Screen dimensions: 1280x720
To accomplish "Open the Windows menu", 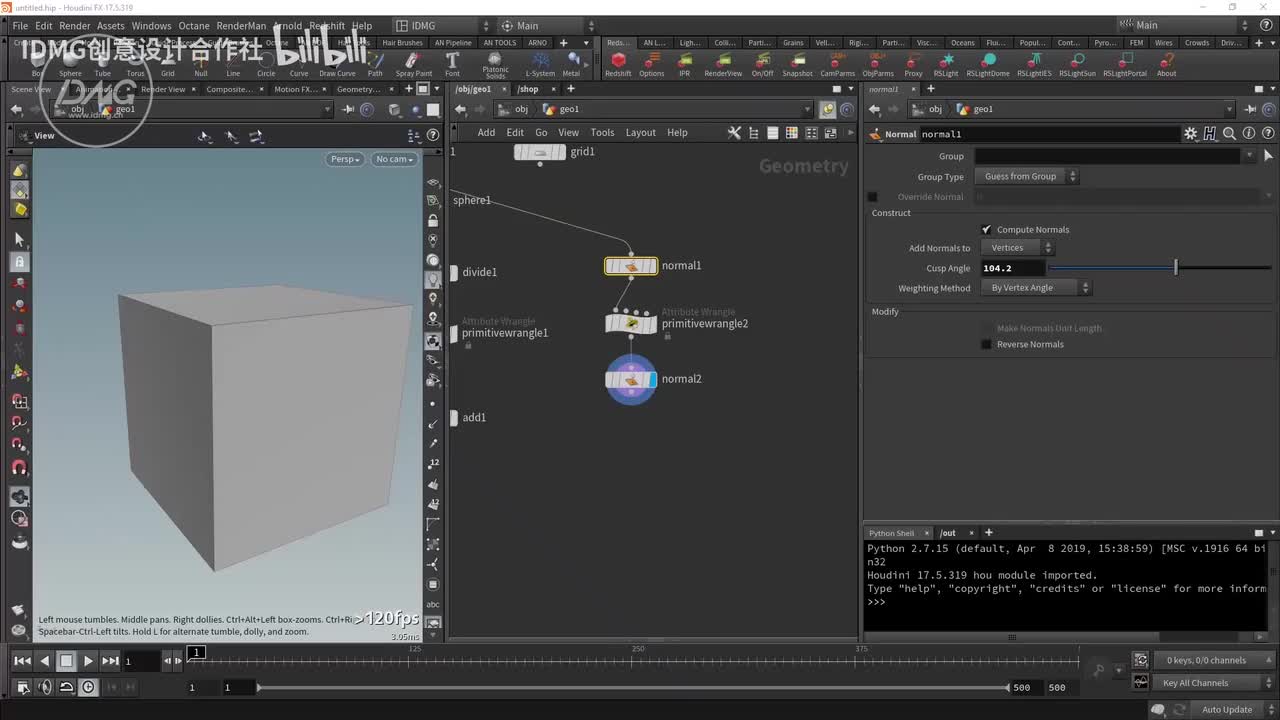I will click(151, 26).
